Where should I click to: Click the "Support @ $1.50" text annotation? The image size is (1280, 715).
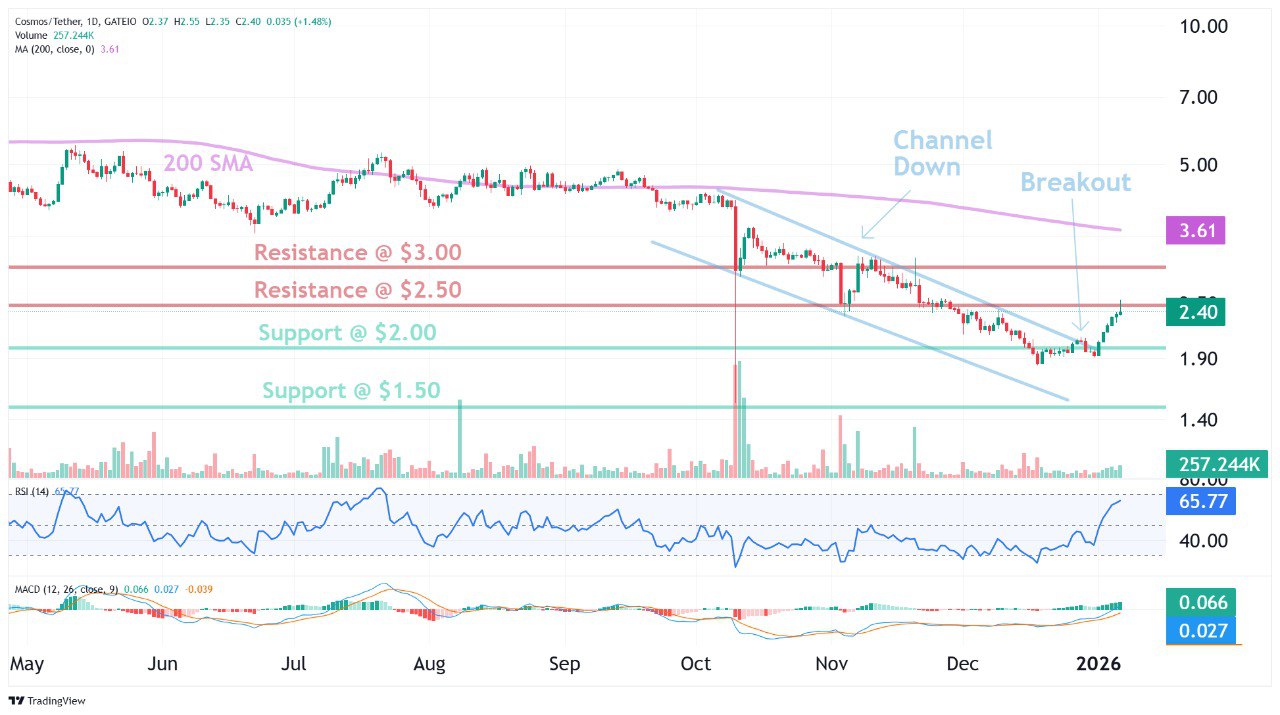(351, 390)
